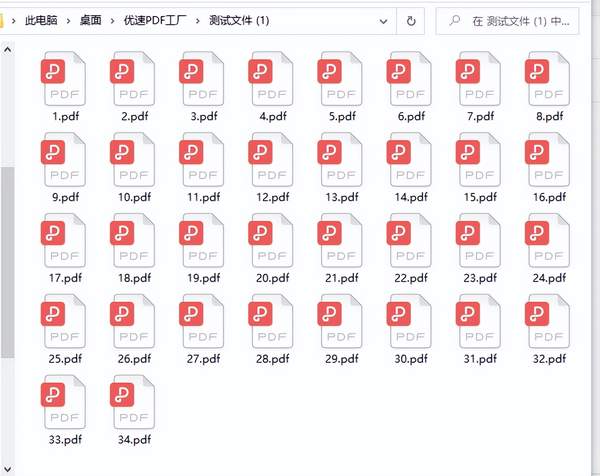Click the 测试文件 (1) breadcrumb segment
Image resolution: width=600 pixels, height=476 pixels.
pos(240,20)
